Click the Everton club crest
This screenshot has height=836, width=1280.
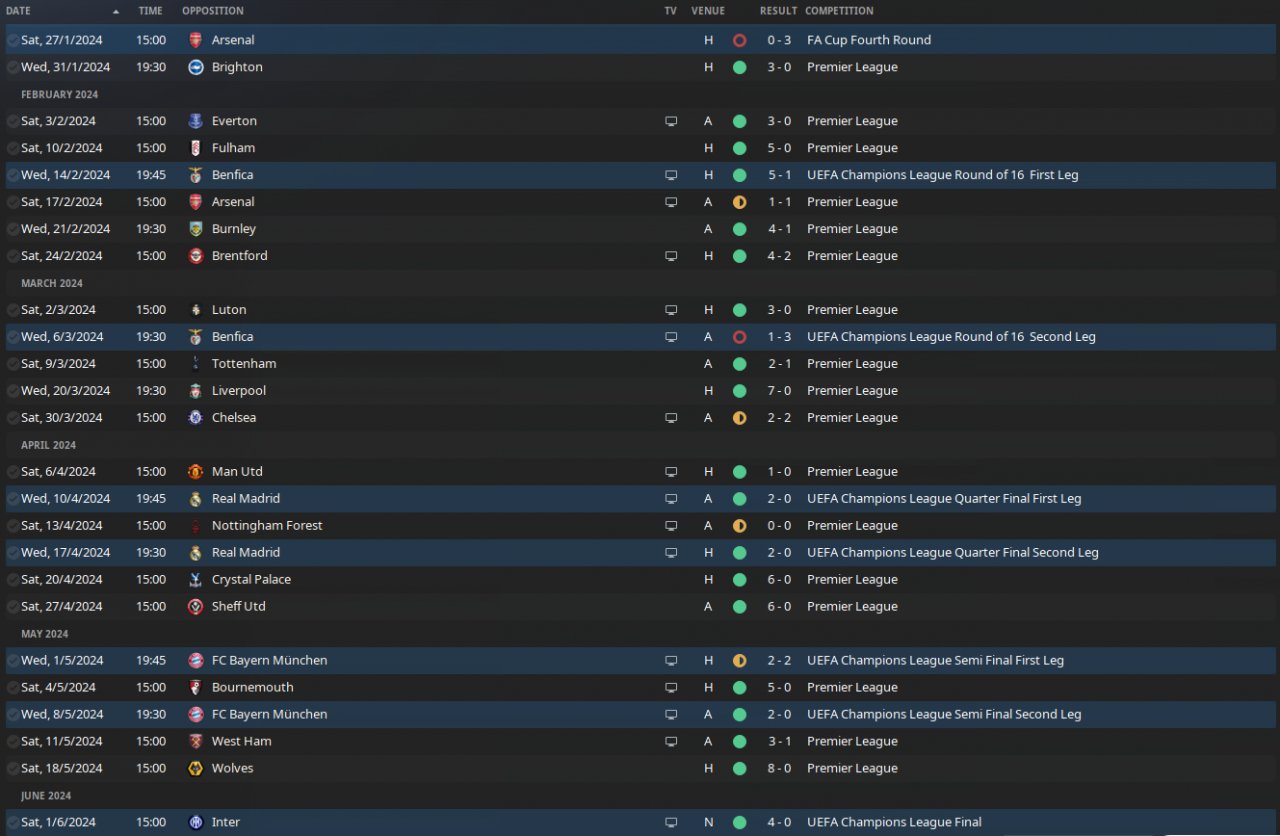tap(196, 121)
